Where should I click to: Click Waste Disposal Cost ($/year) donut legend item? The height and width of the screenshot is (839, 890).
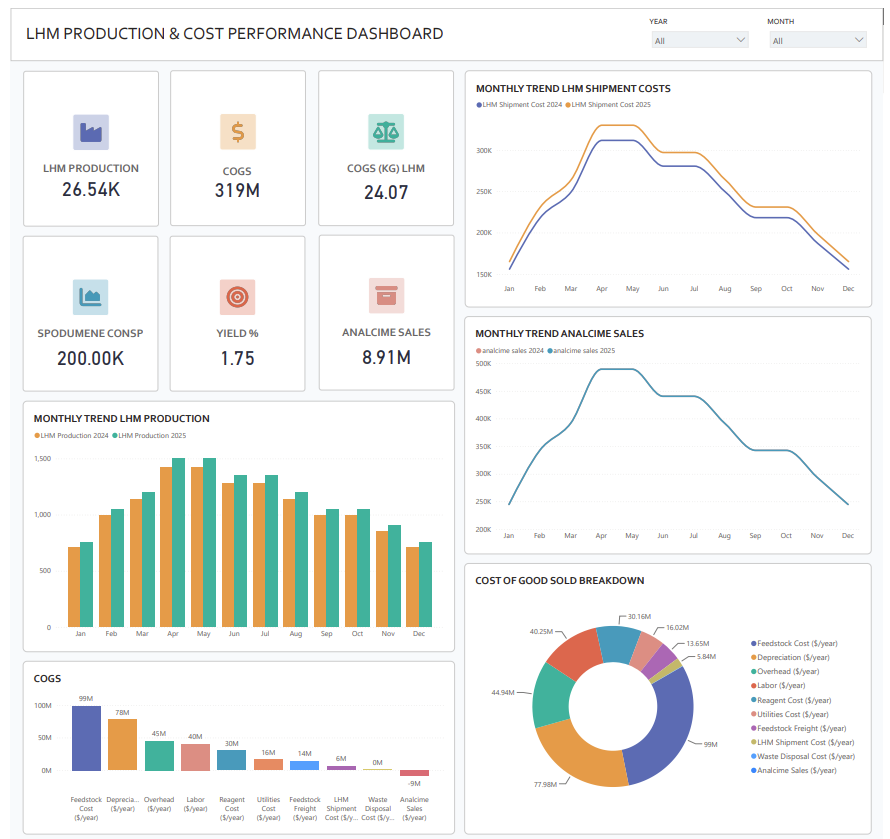(803, 757)
